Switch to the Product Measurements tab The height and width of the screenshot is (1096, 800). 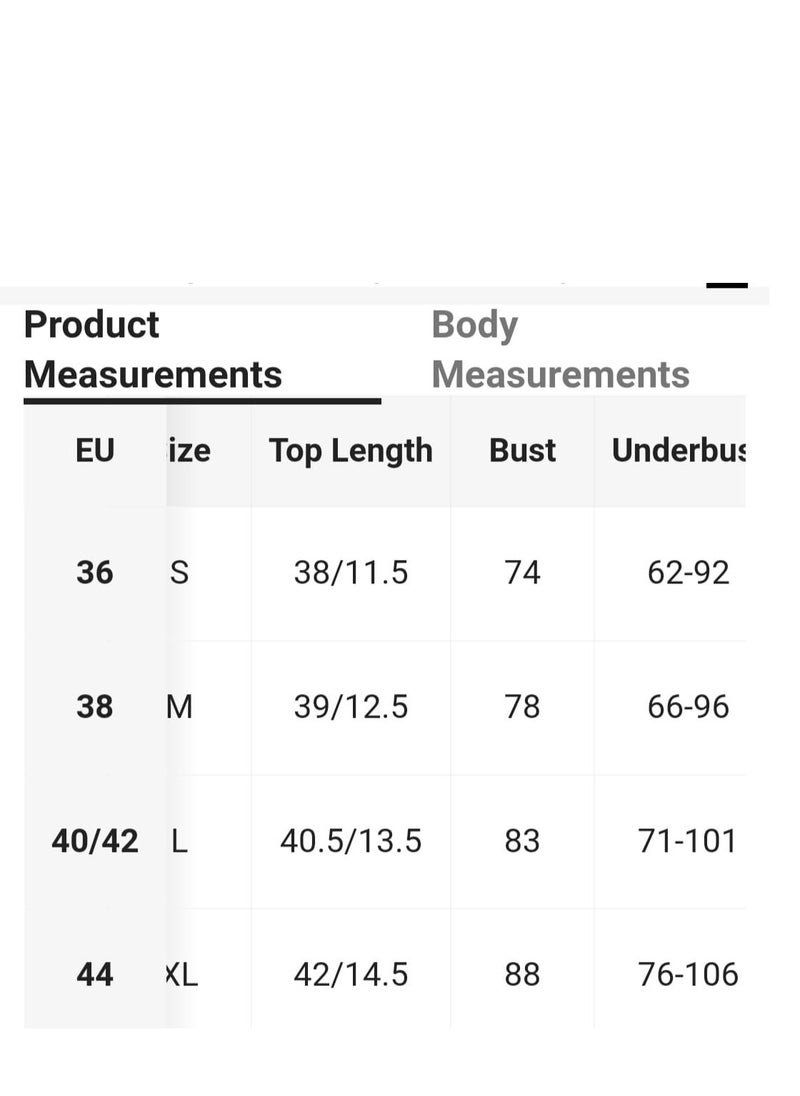tap(153, 349)
